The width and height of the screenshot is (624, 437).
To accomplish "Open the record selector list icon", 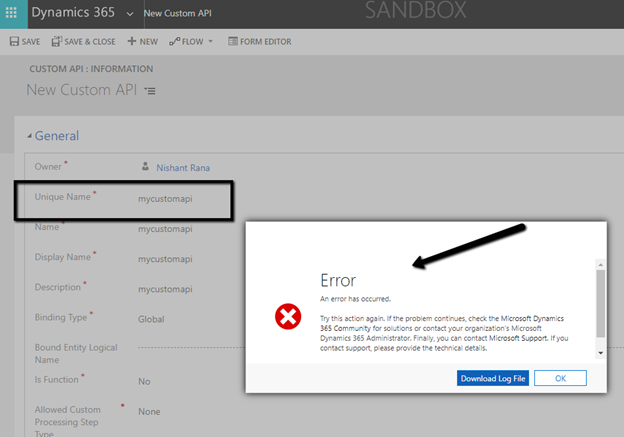I will tap(150, 91).
